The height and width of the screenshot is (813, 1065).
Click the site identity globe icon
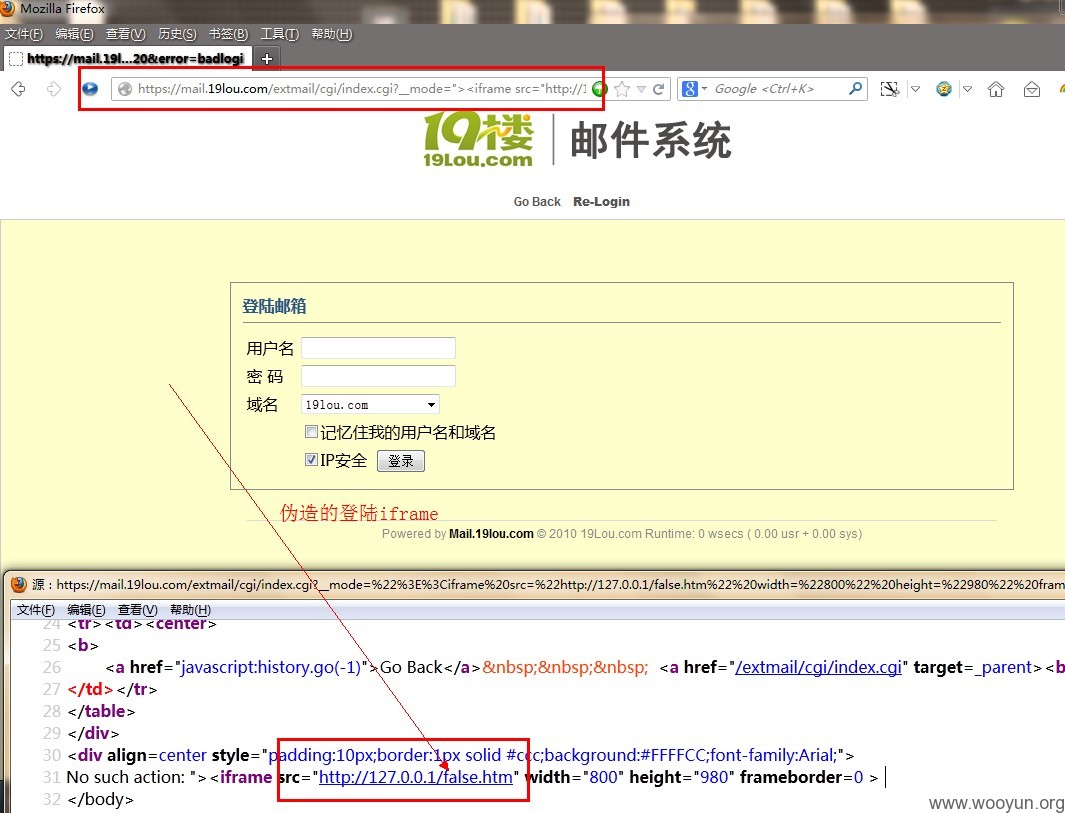tap(124, 89)
